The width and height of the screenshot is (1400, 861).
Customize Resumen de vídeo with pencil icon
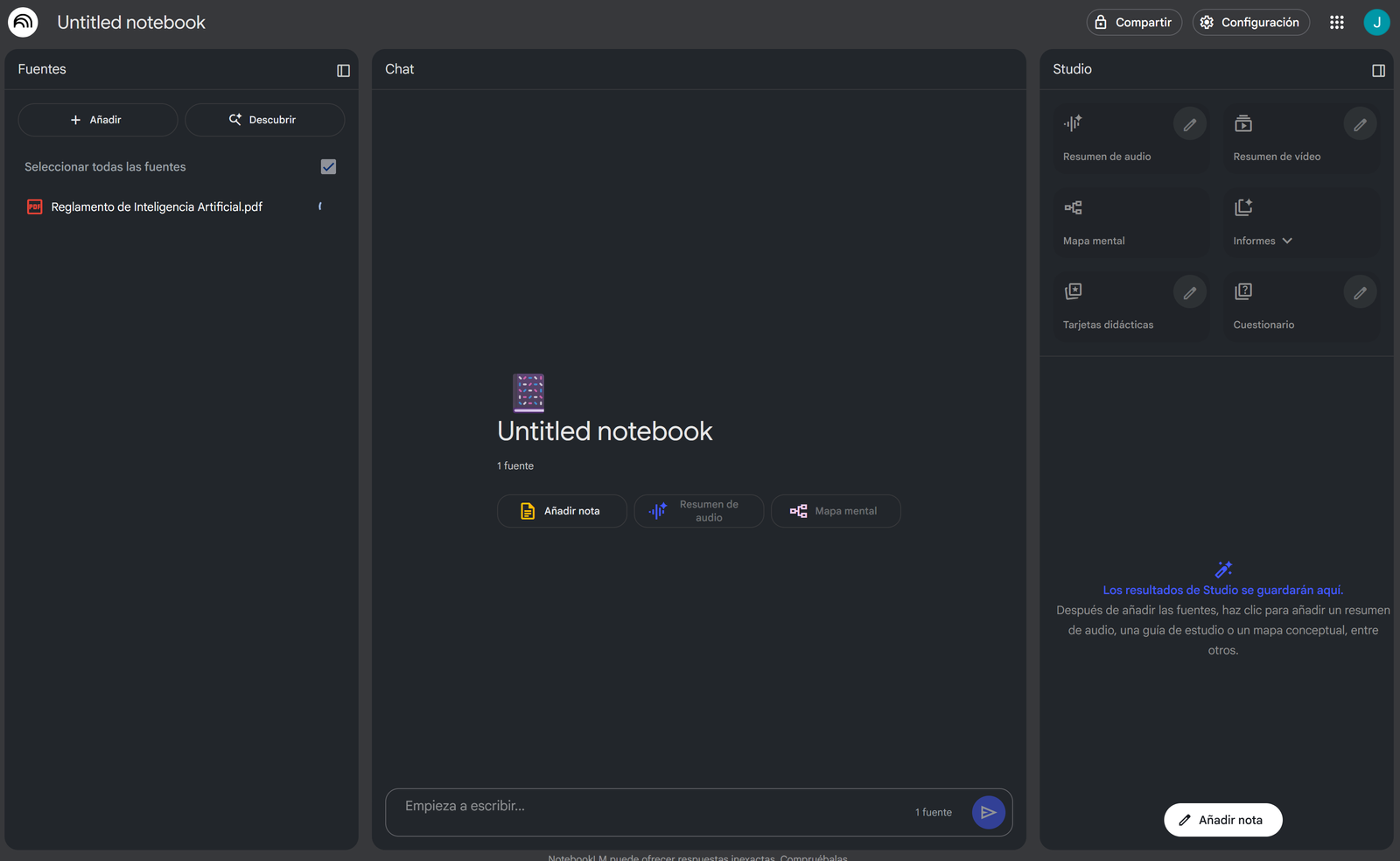pos(1360,124)
